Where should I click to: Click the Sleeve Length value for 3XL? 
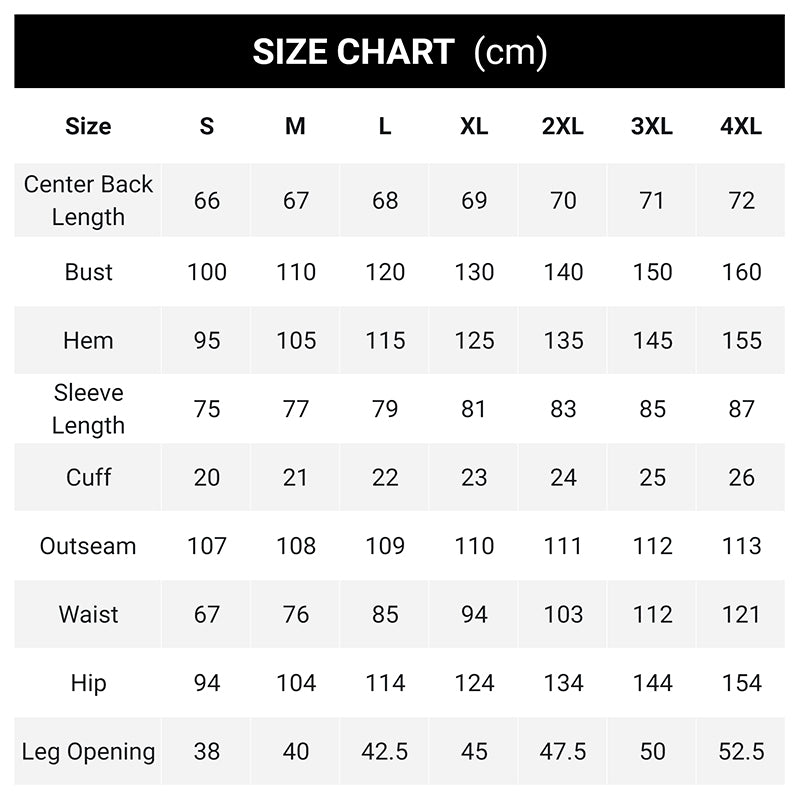(x=652, y=409)
